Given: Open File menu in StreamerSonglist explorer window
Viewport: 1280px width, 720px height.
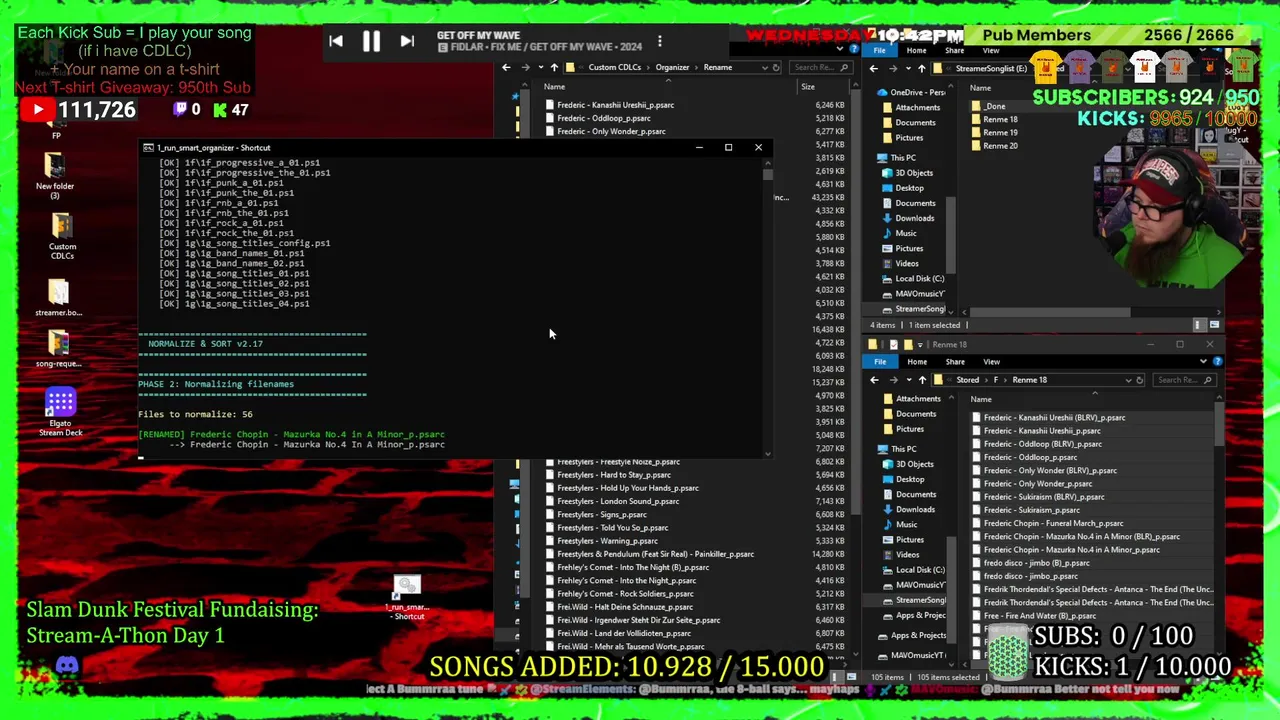Looking at the screenshot, I should [879, 50].
